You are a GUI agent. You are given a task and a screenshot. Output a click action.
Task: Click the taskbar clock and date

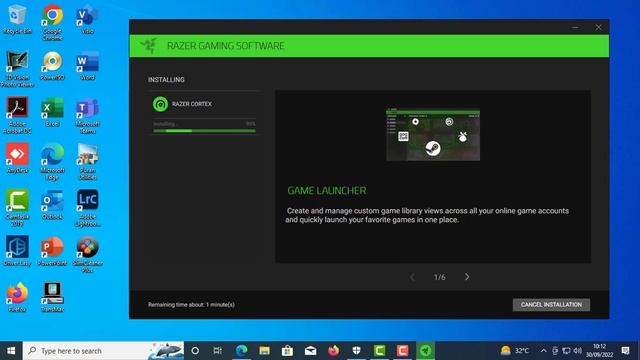(x=600, y=351)
